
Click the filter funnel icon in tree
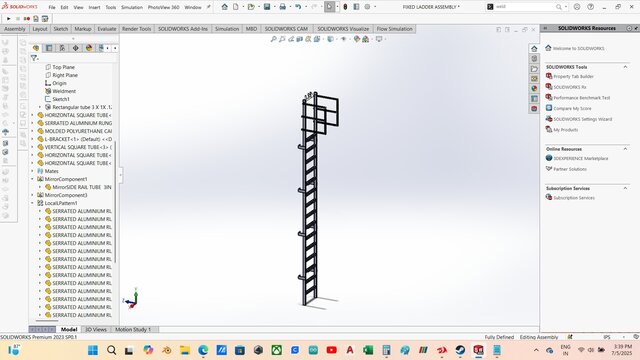pyautogui.click(x=34, y=58)
